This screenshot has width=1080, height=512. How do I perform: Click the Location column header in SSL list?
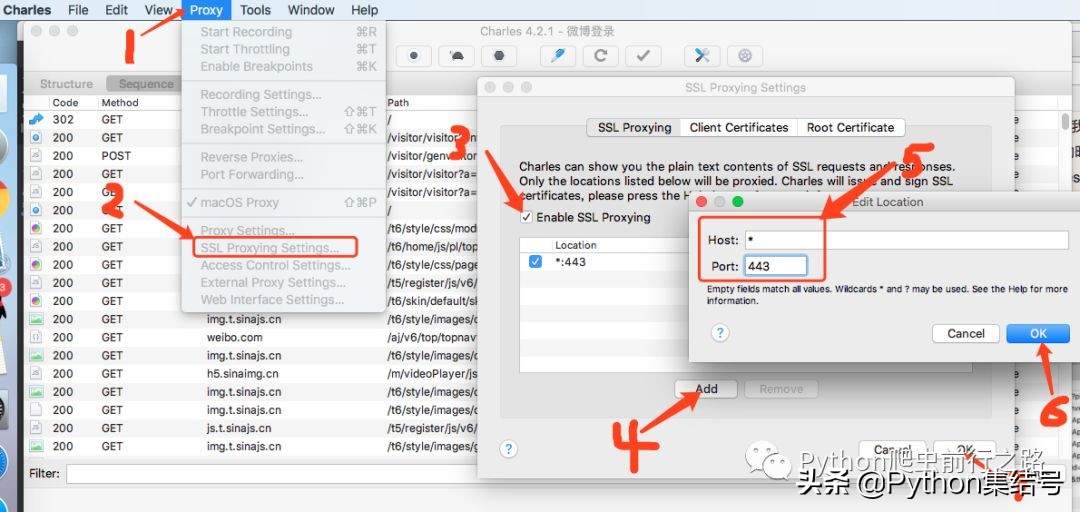pyautogui.click(x=576, y=245)
